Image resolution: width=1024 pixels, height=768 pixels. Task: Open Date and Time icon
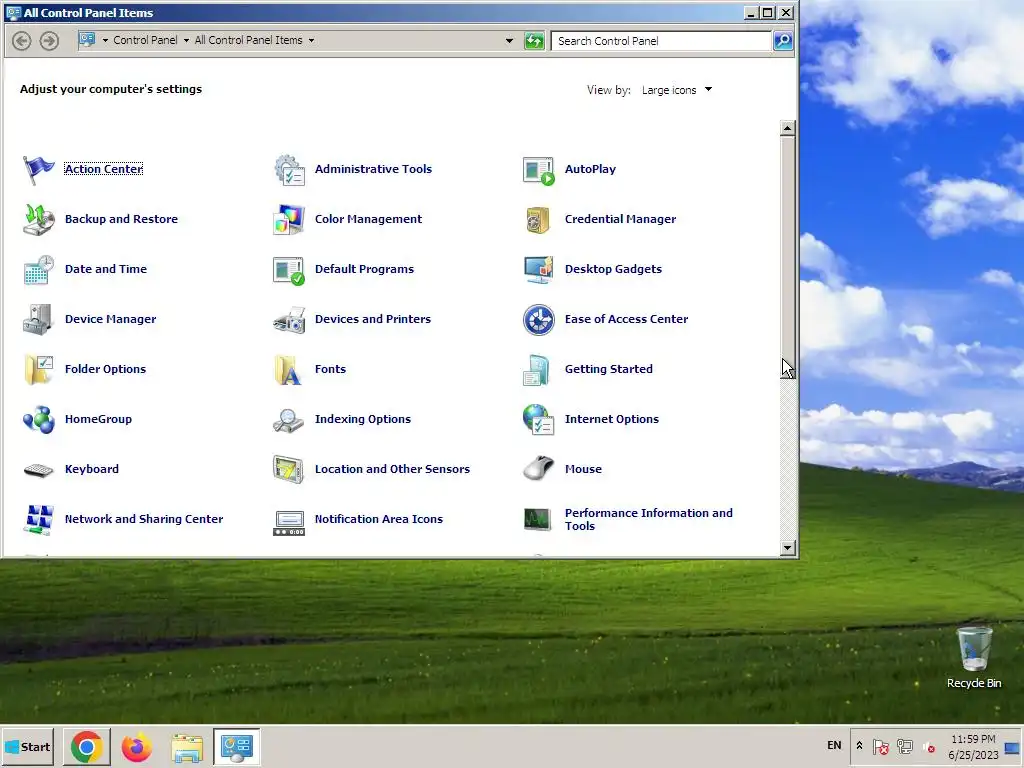(x=39, y=270)
